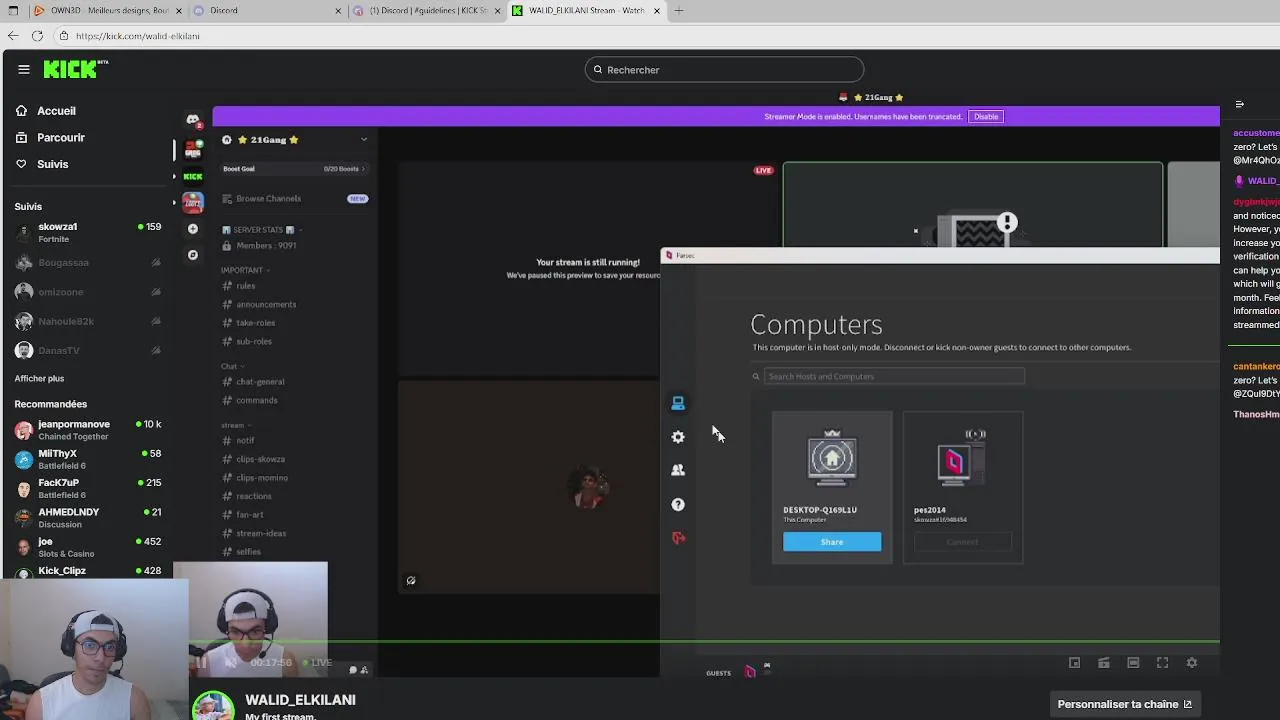Select the KICK server in Discord sidebar
Viewport: 1280px width, 720px height.
[x=193, y=176]
